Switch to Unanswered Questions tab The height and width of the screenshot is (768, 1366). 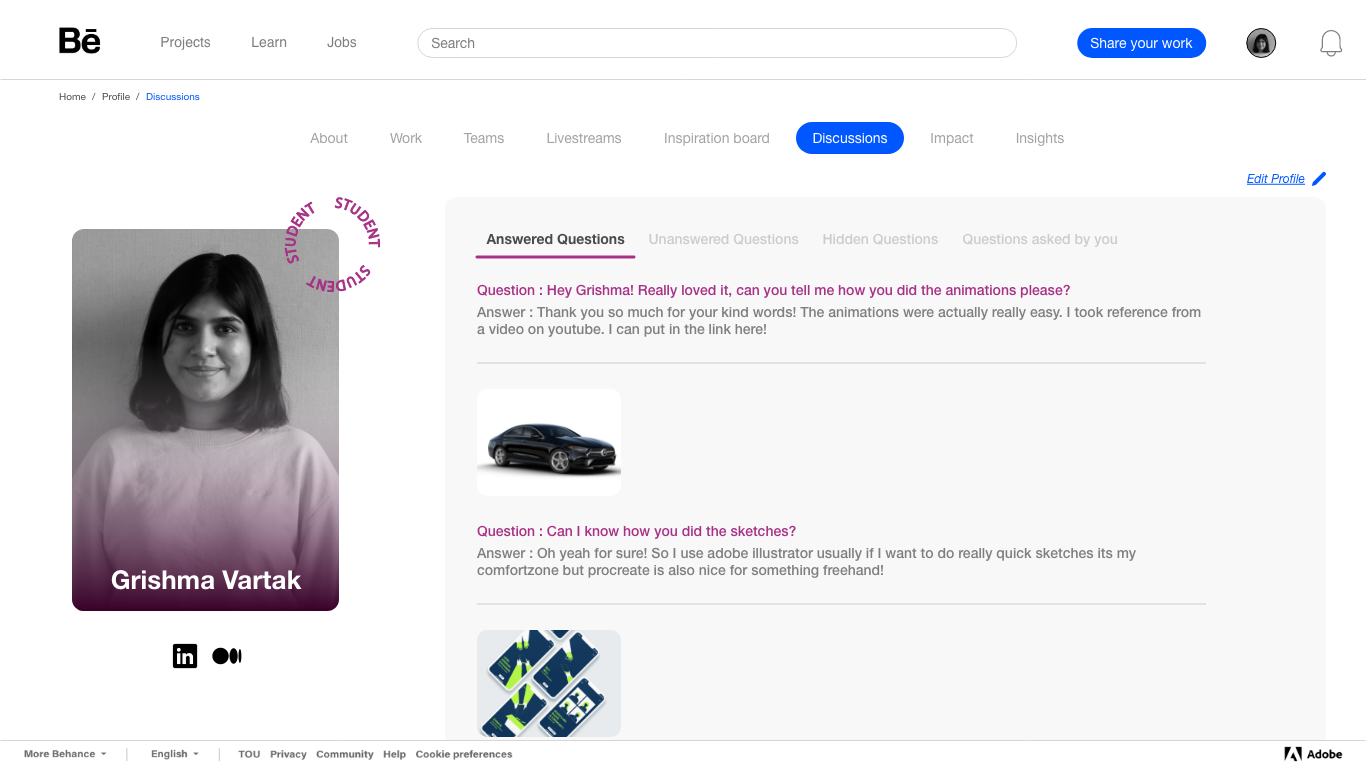pyautogui.click(x=723, y=239)
